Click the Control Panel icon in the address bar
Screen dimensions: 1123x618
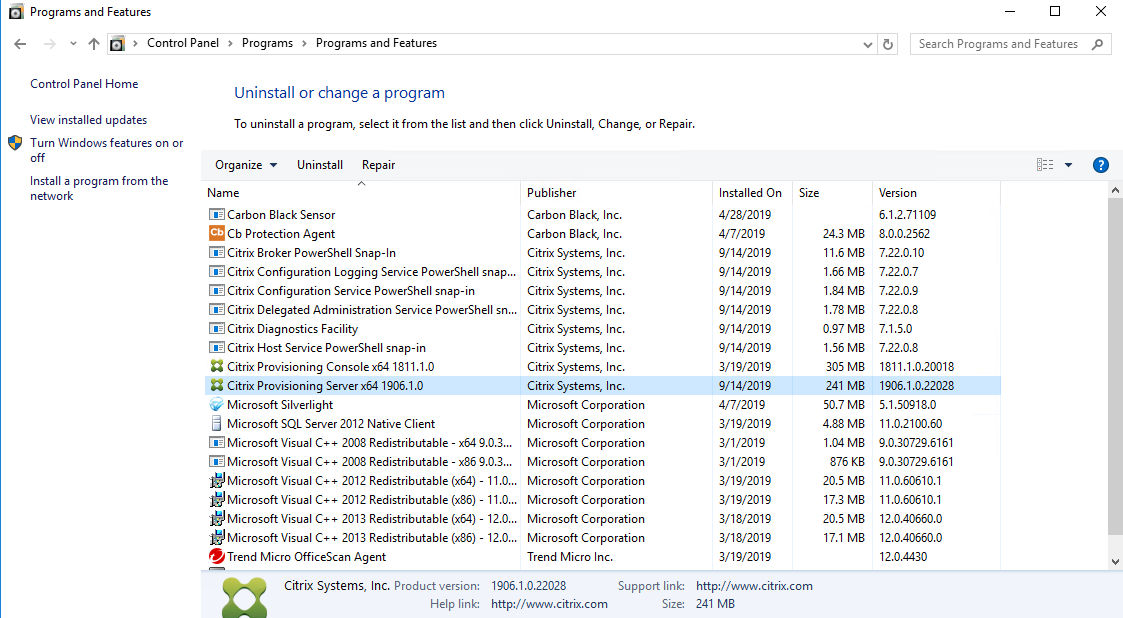(117, 44)
